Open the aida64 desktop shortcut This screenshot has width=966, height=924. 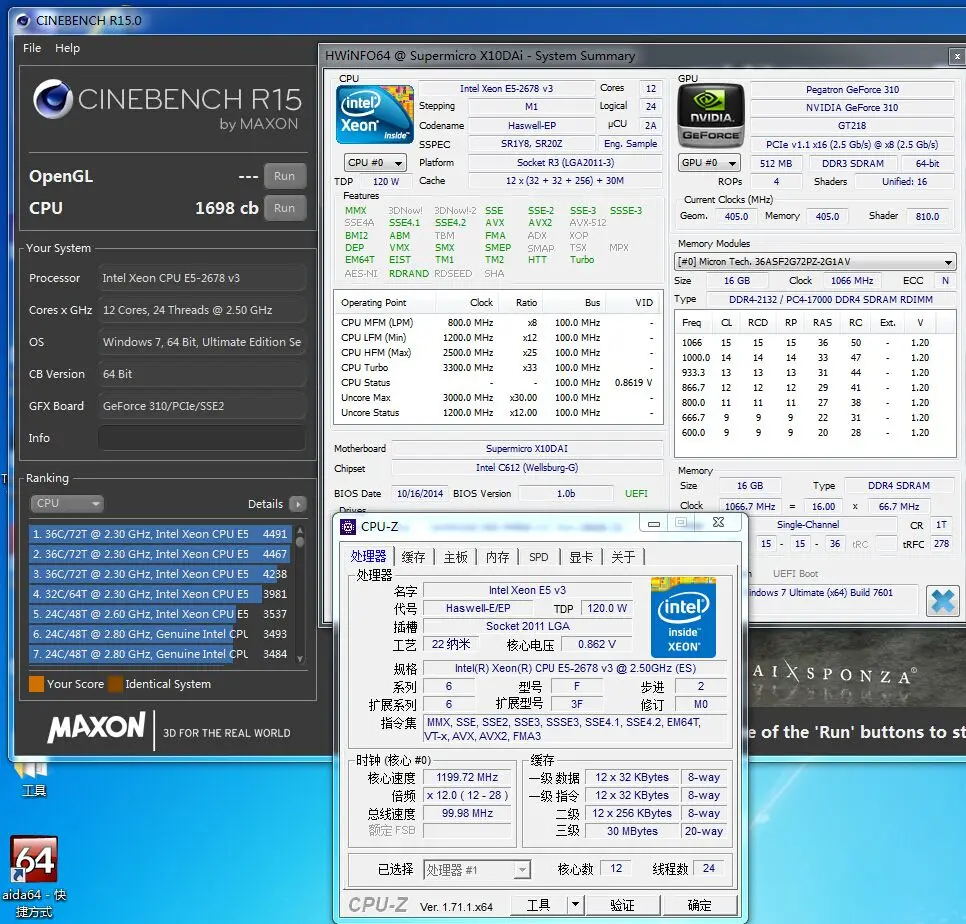click(x=34, y=876)
